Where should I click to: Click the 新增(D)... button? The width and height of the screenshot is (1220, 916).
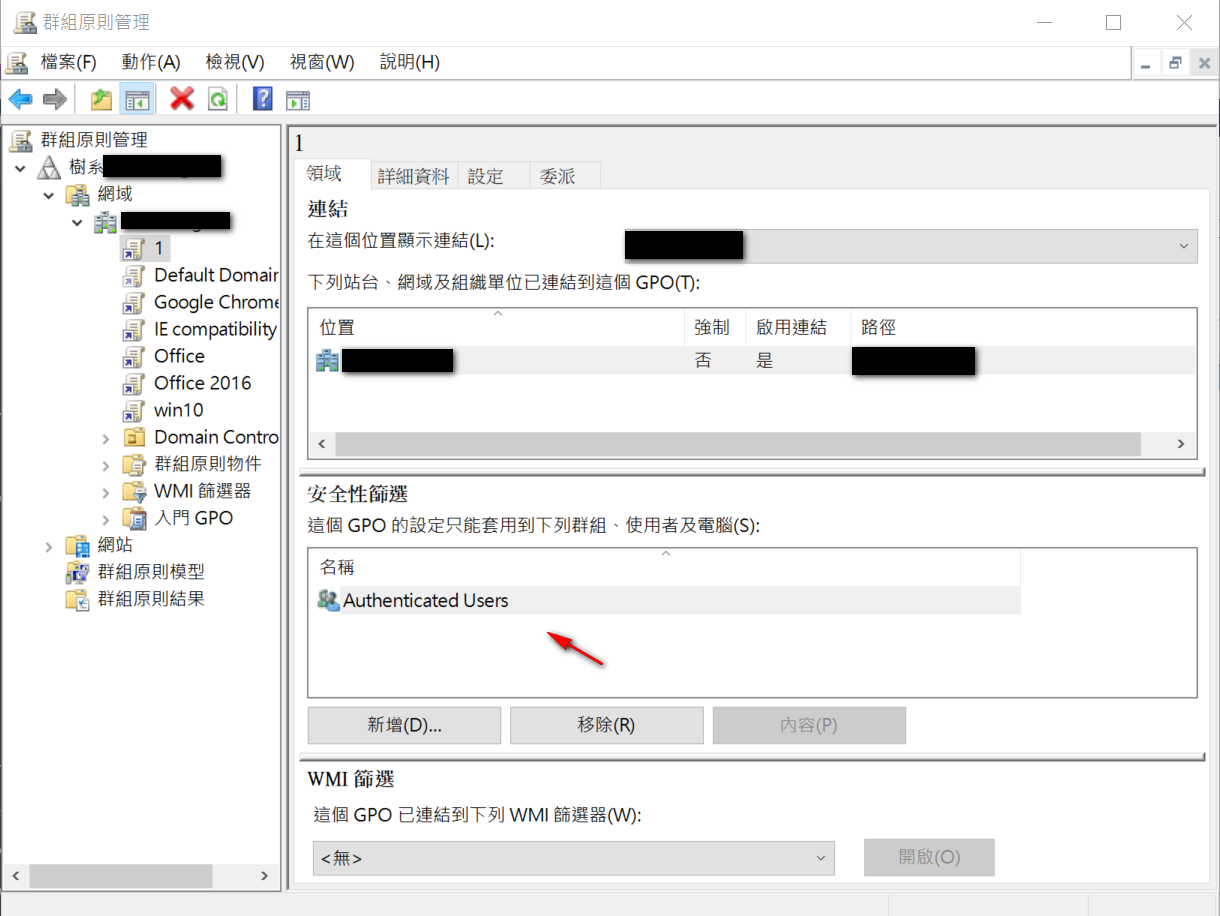[x=404, y=726]
